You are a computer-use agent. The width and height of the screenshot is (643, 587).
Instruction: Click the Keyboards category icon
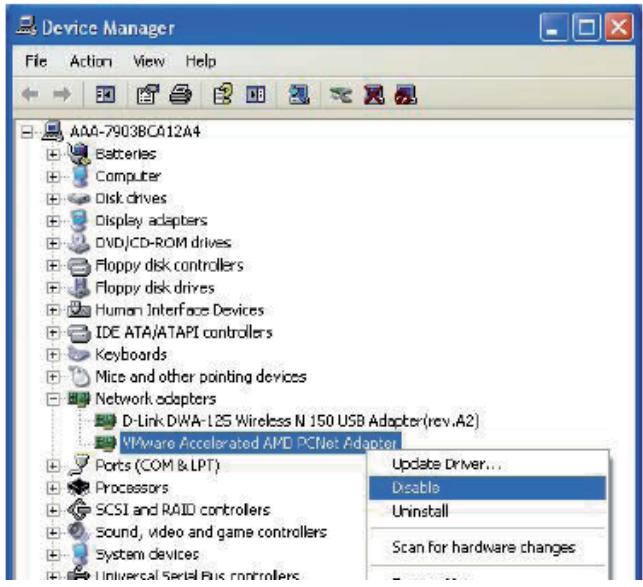(x=79, y=354)
